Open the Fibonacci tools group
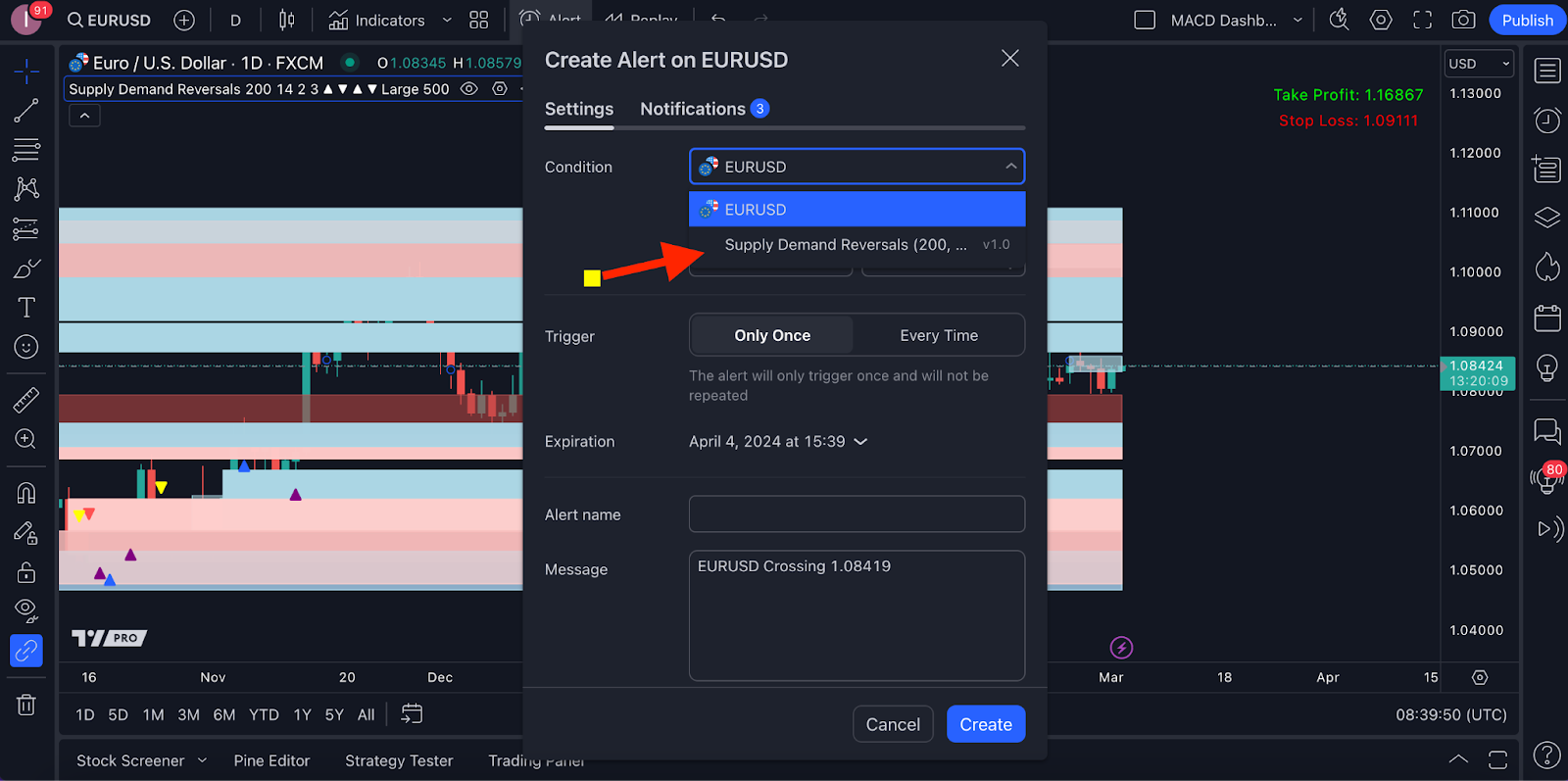This screenshot has width=1568, height=781. [x=26, y=149]
